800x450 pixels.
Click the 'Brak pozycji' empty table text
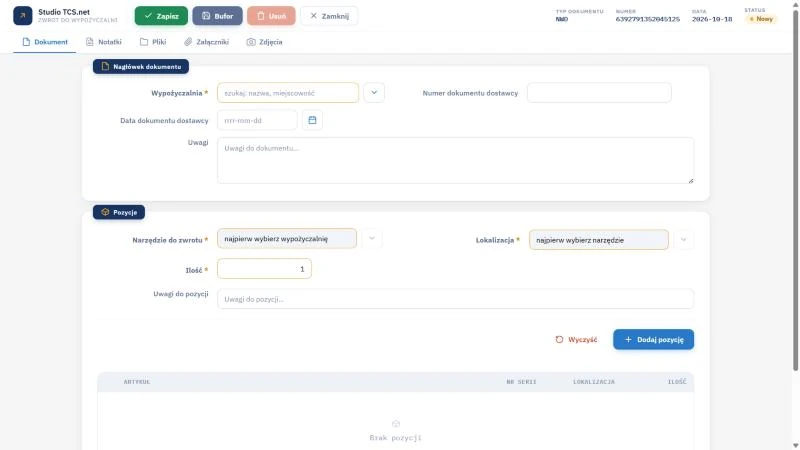[x=395, y=438]
